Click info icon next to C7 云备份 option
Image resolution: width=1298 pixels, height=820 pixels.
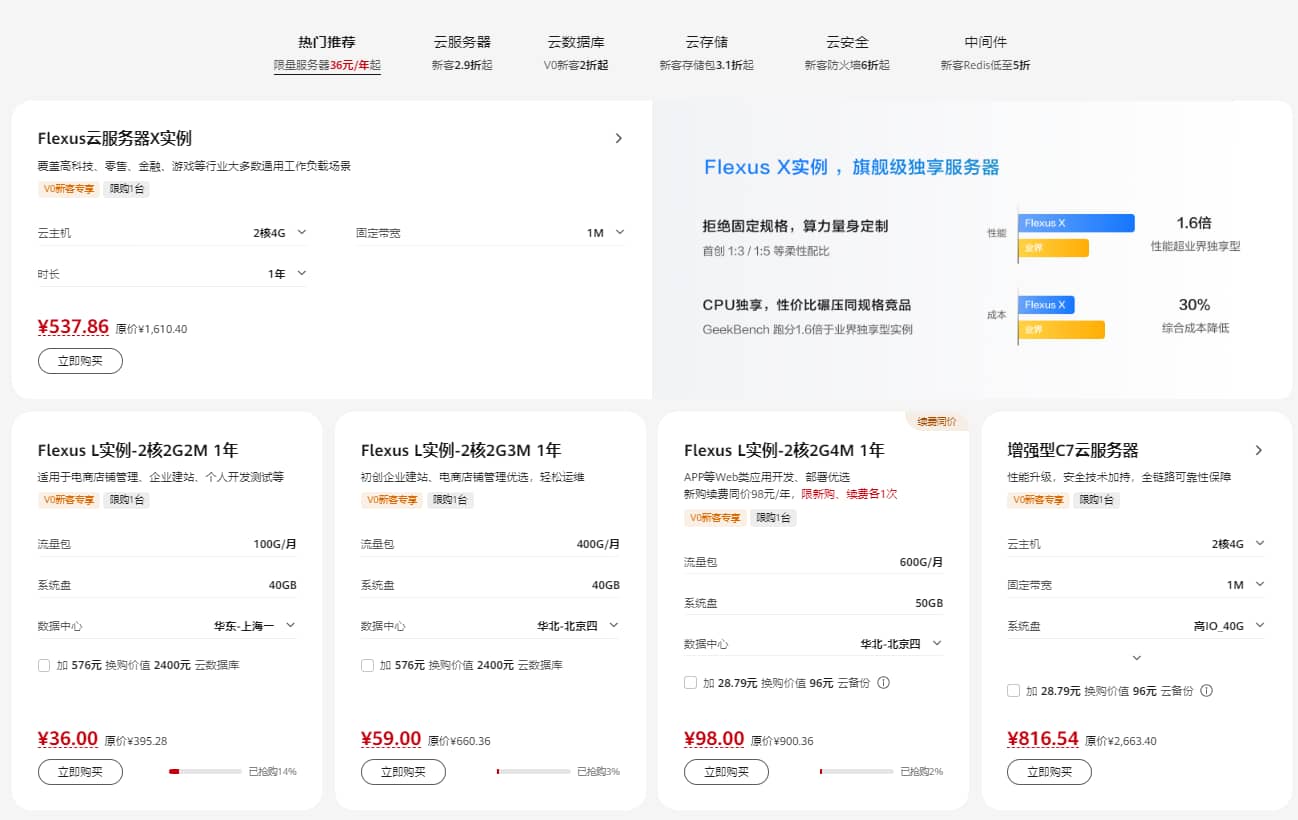click(x=1206, y=691)
